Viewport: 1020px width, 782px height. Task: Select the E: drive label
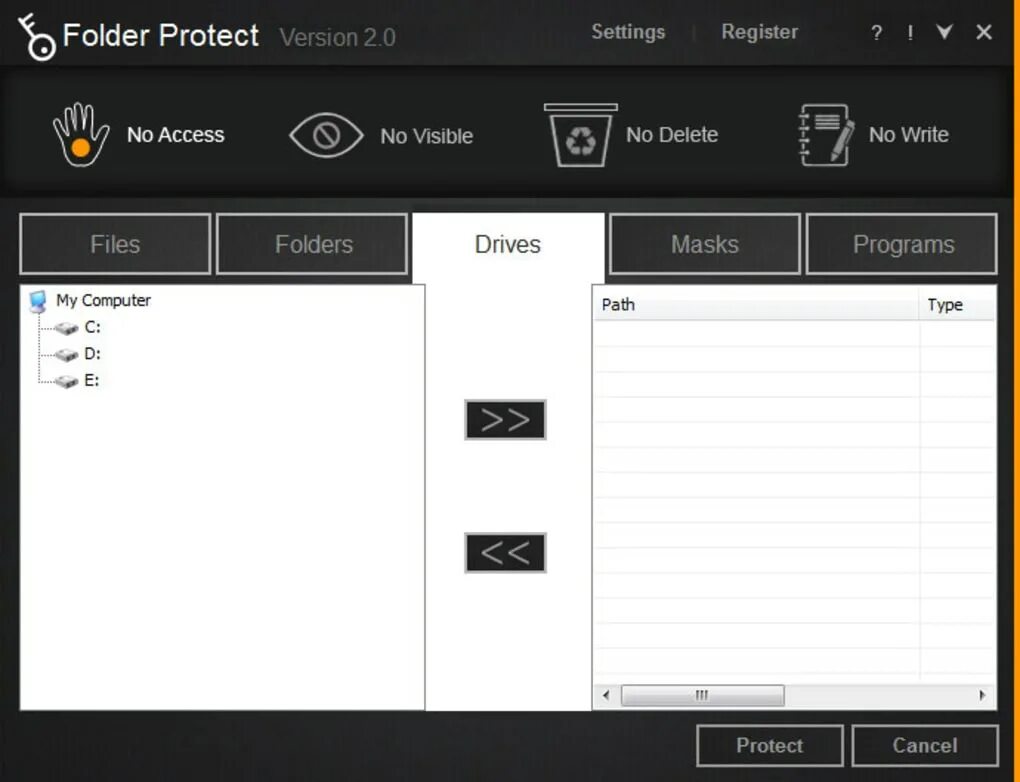(x=92, y=381)
